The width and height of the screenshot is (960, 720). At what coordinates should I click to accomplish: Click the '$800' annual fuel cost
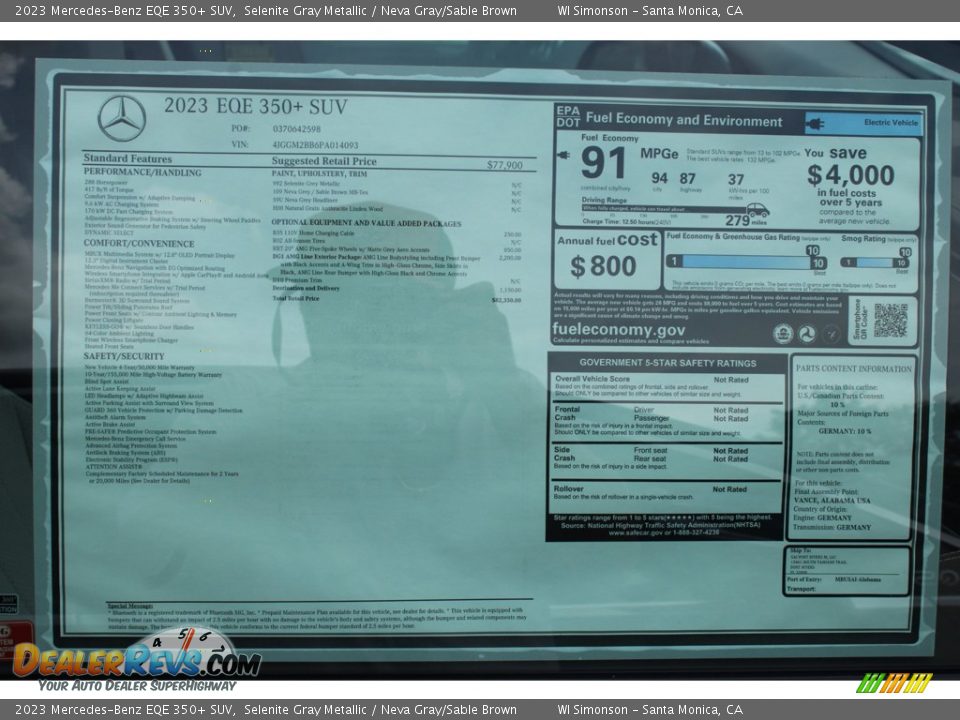604,266
